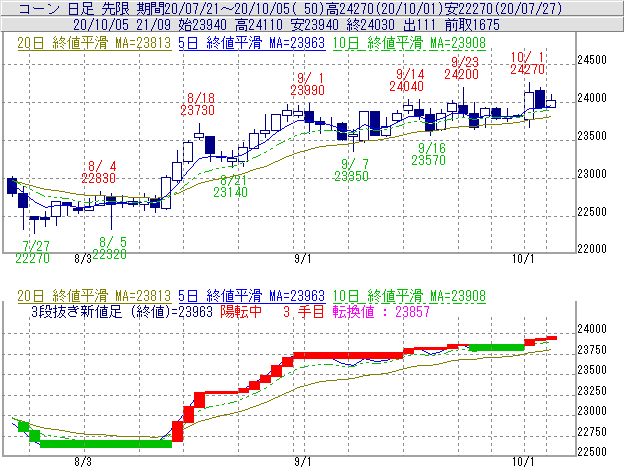624x474 pixels.
Task: Click the 9/14 24040 high label
Action: [407, 80]
